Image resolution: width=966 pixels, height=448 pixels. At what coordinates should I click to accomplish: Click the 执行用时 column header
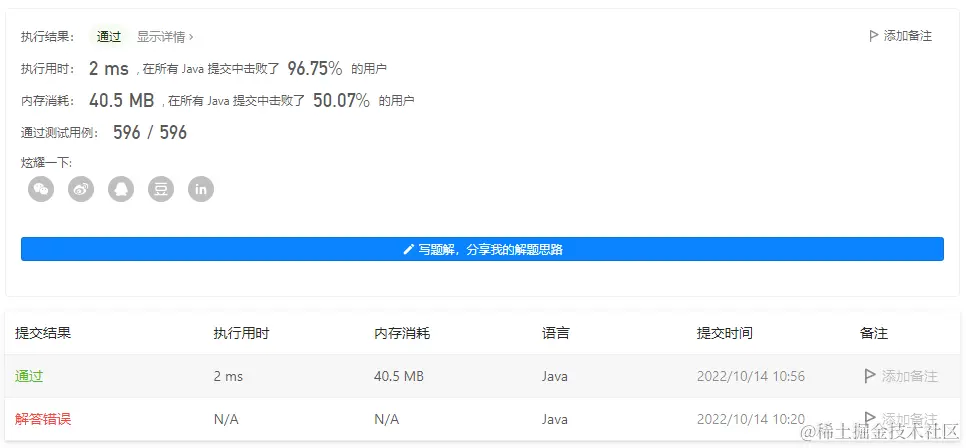(242, 333)
